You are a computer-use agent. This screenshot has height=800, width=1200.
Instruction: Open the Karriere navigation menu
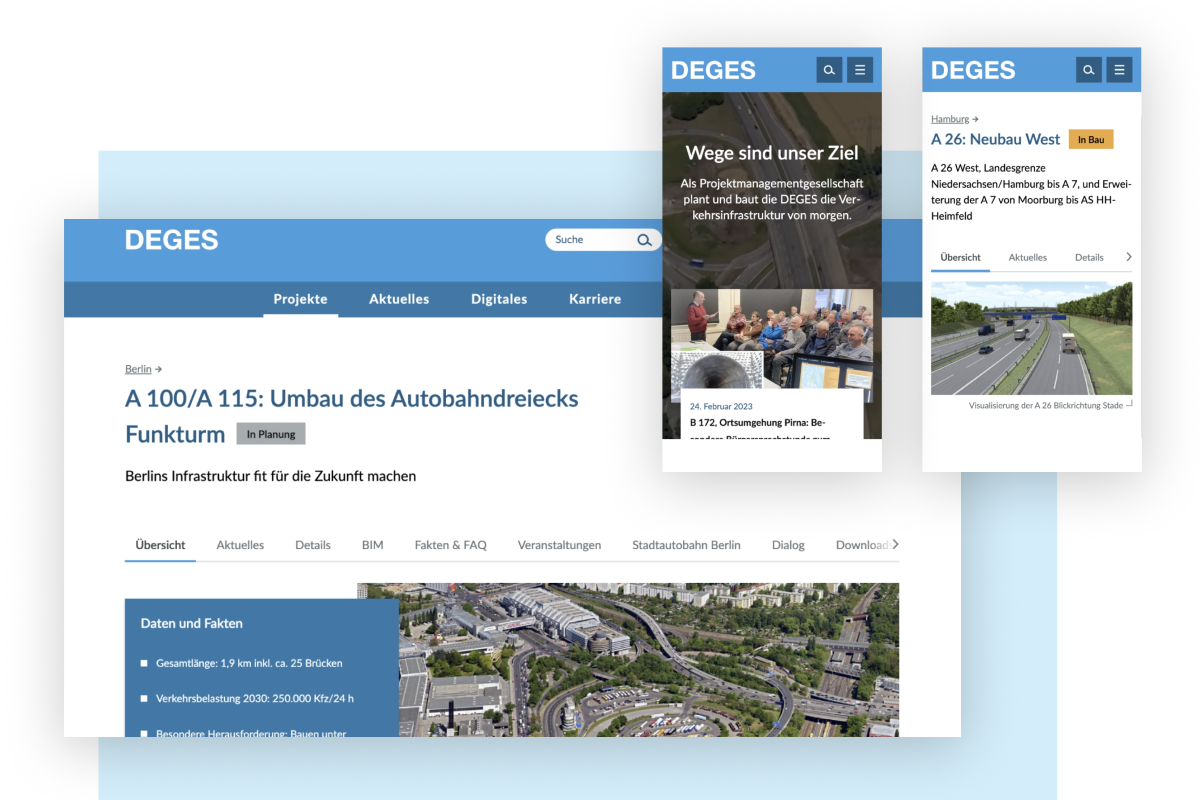pos(595,299)
